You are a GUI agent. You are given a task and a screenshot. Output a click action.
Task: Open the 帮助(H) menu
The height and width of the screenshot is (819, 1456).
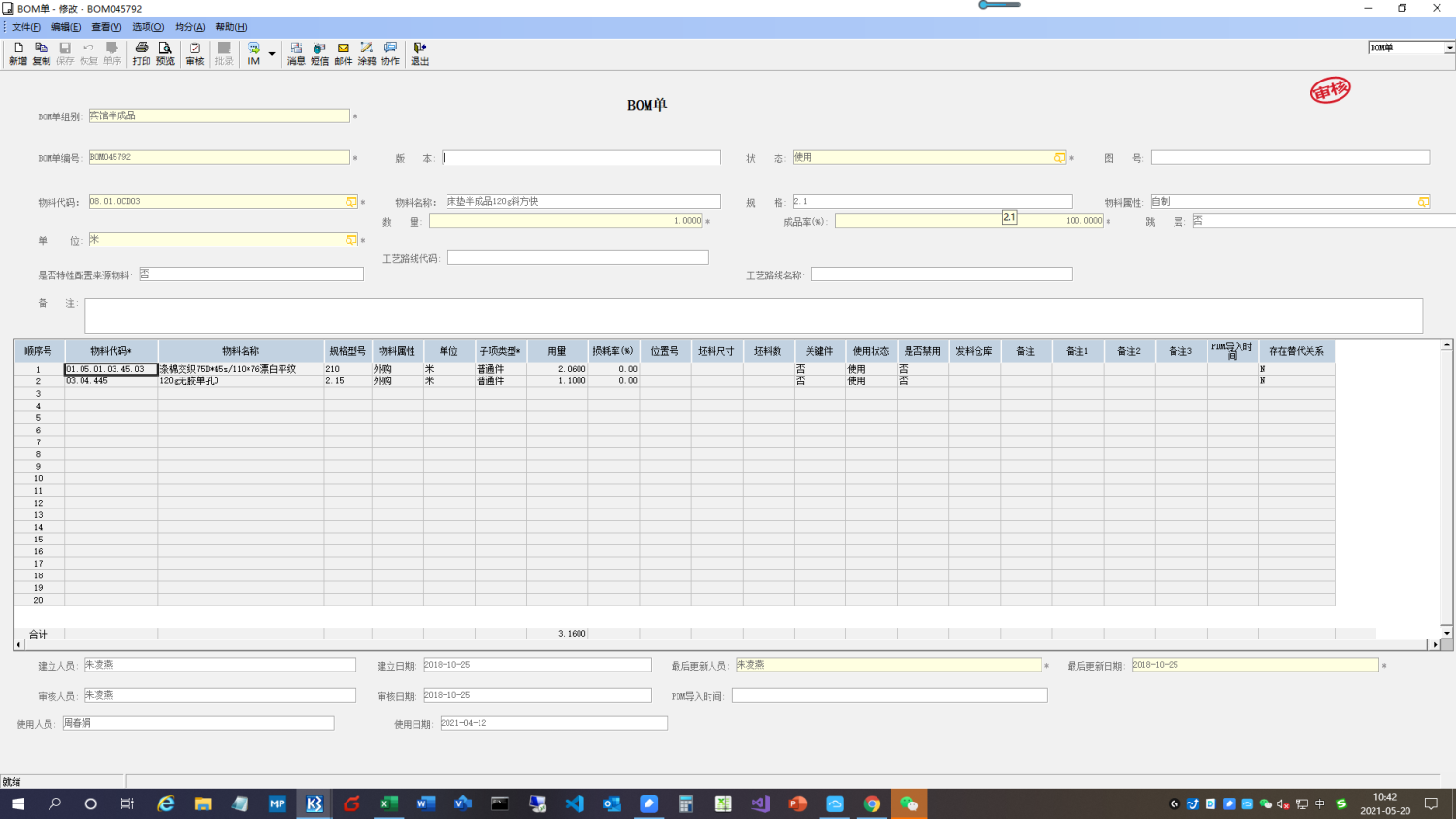[x=231, y=27]
